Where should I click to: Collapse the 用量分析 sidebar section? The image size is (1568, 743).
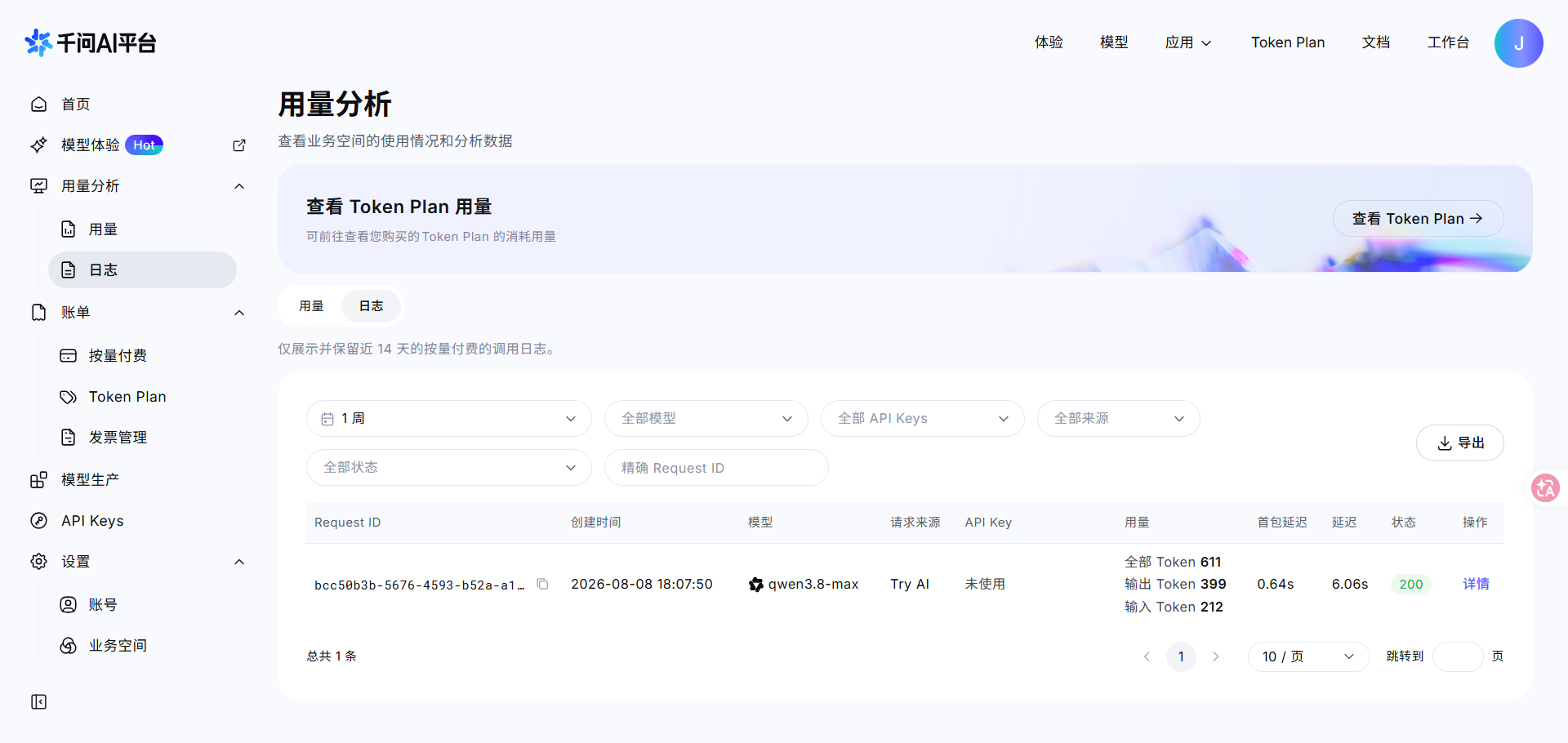(x=239, y=186)
